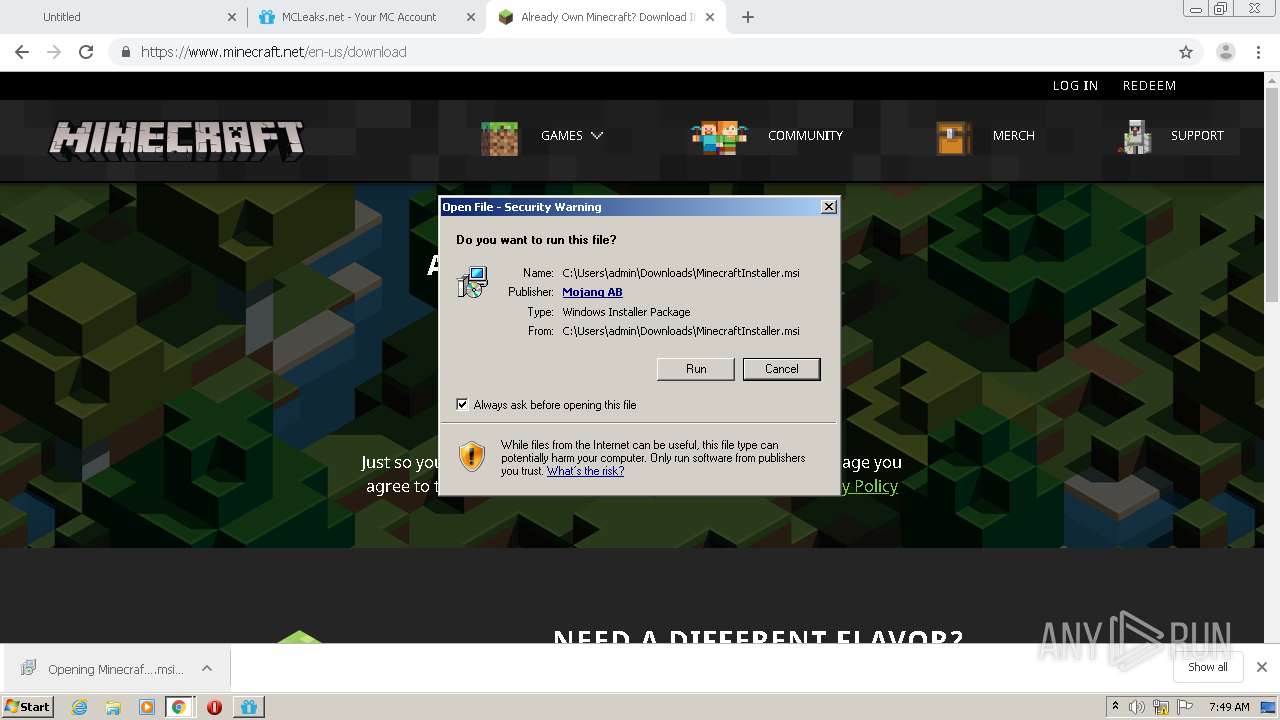Open the Chrome three-dot menu

point(1259,52)
